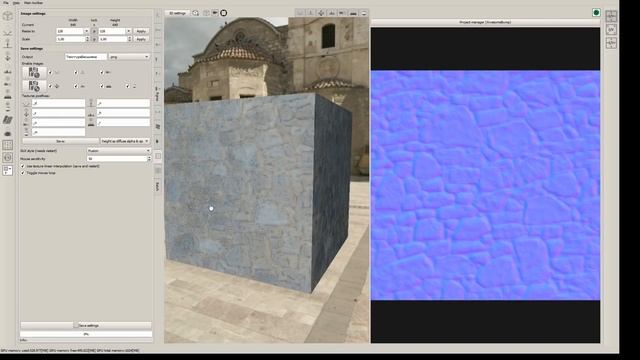This screenshot has height=360, width=640.
Task: Click the Batch vertical tab
Action: coord(157,186)
